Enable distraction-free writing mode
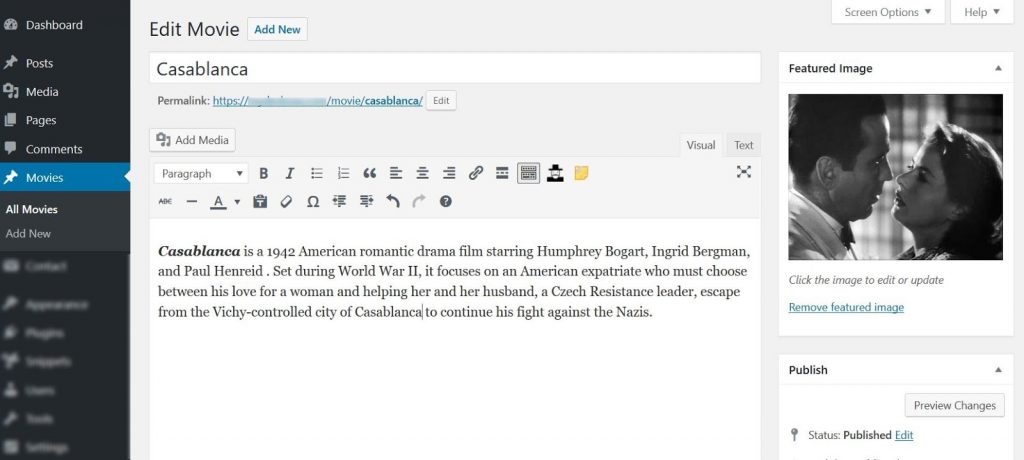 click(x=743, y=172)
